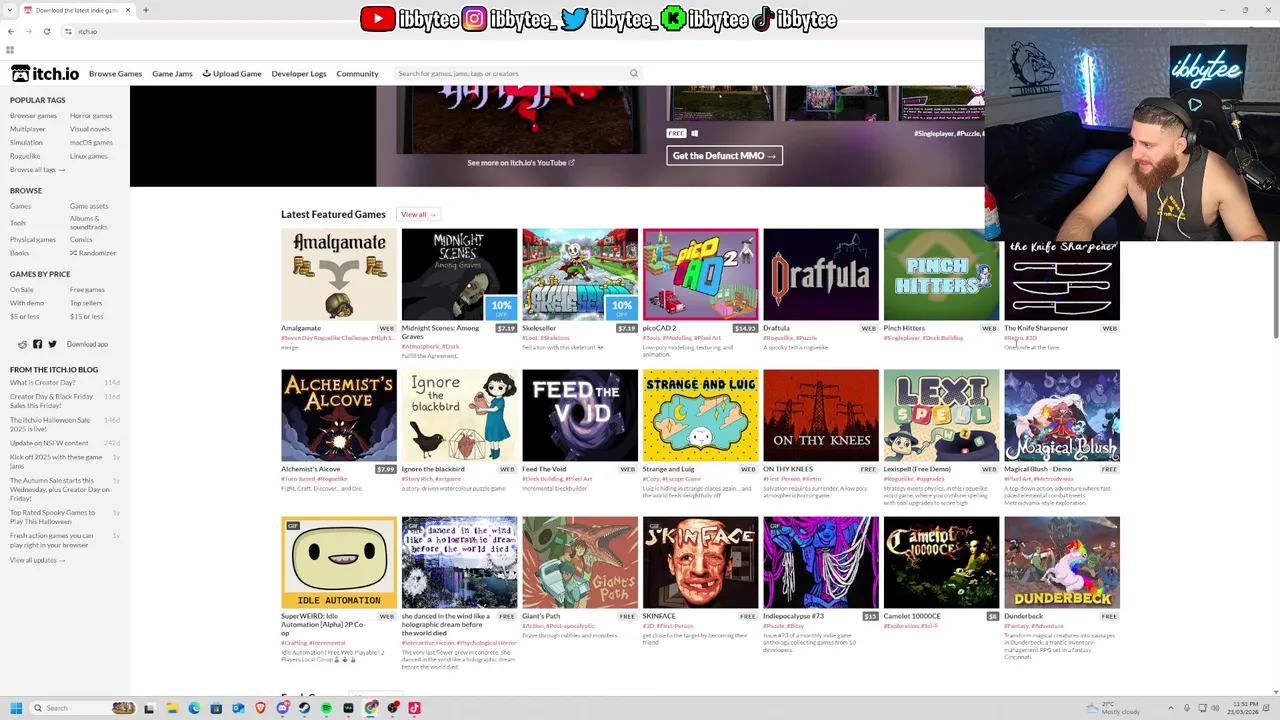Open the Magical Blush thumbnail
Image resolution: width=1280 pixels, height=720 pixels.
pyautogui.click(x=1062, y=415)
